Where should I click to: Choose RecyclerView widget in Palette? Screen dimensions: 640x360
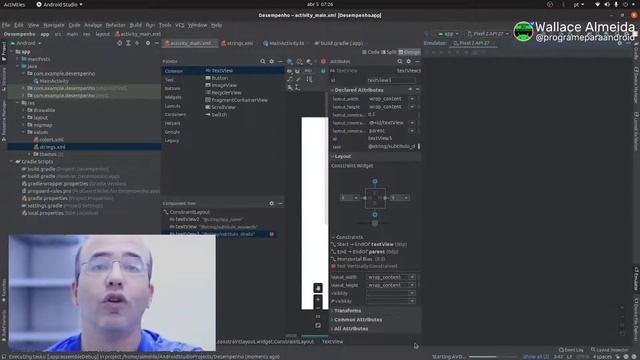pyautogui.click(x=223, y=93)
